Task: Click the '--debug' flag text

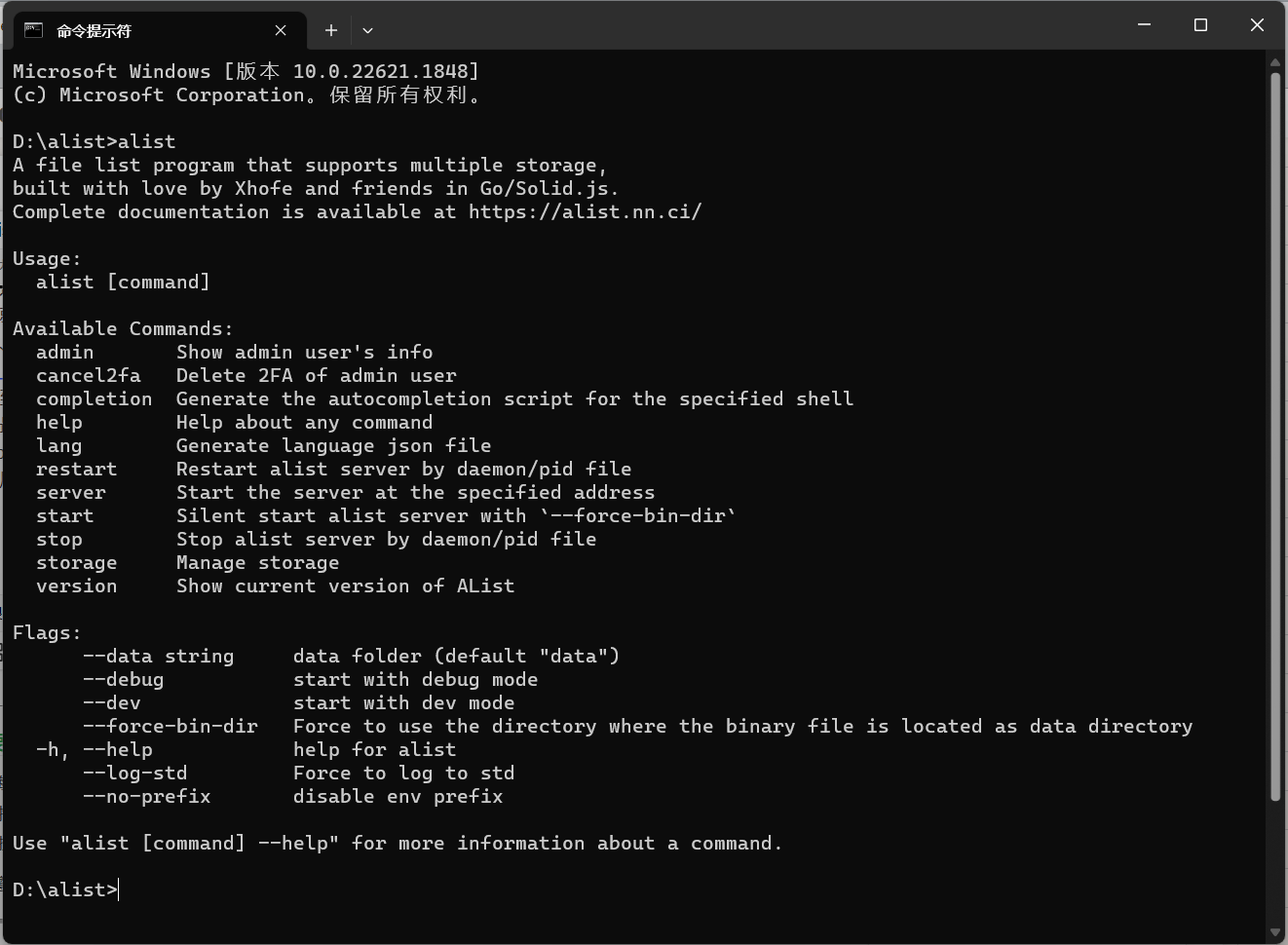Action: pyautogui.click(x=123, y=679)
